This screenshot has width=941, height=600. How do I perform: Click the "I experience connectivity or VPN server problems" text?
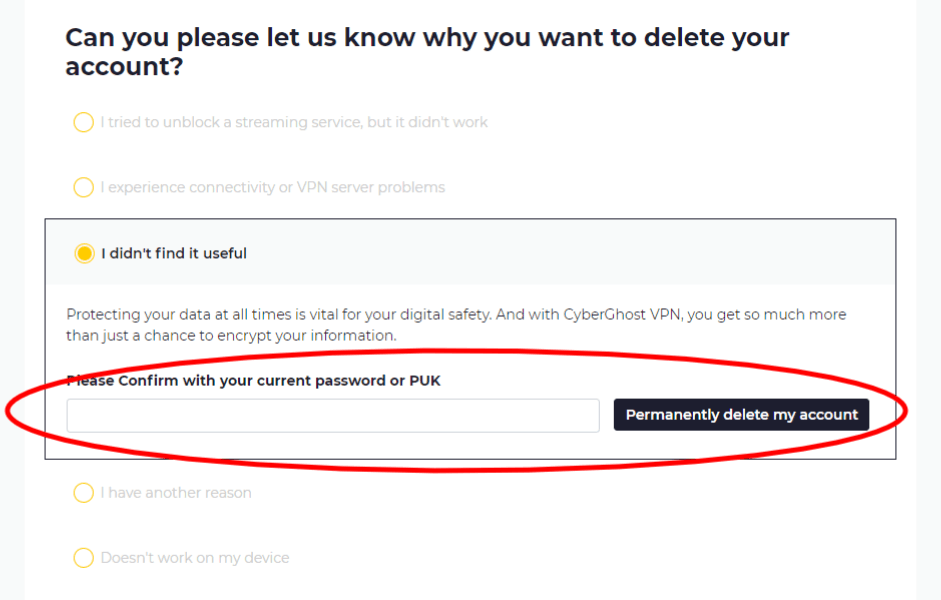(273, 187)
